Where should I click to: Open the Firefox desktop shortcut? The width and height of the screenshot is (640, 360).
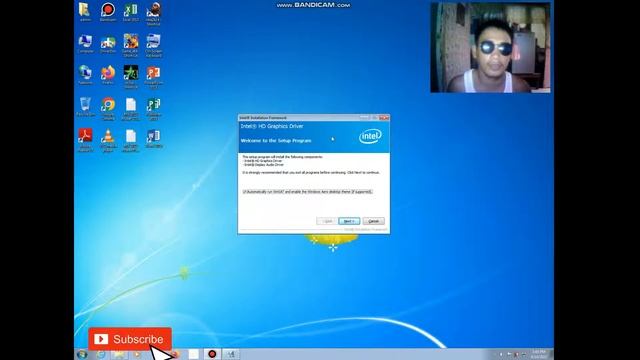point(108,75)
